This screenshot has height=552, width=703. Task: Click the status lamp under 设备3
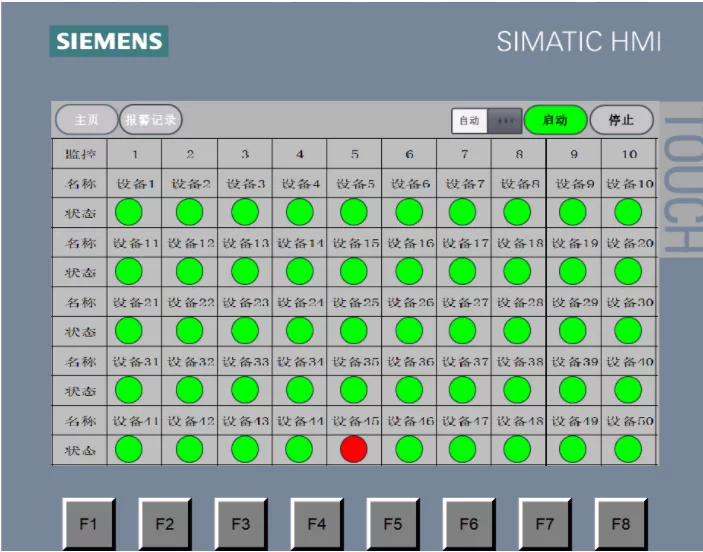(245, 212)
